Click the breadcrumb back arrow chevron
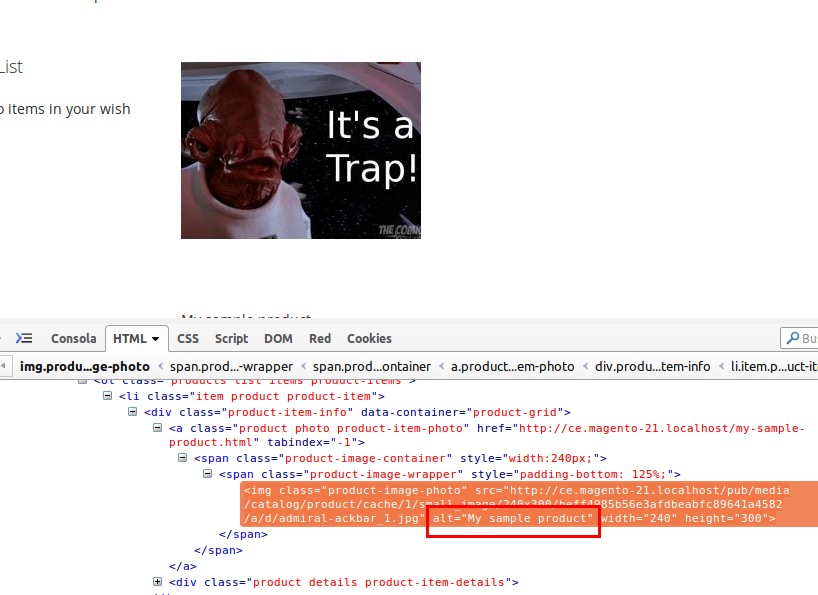The image size is (818, 595). [x=6, y=365]
